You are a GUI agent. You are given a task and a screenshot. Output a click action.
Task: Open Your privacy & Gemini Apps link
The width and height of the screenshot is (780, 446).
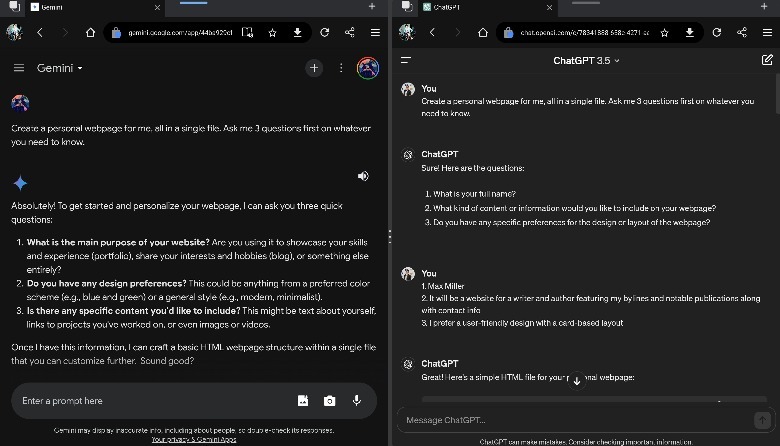(194, 439)
